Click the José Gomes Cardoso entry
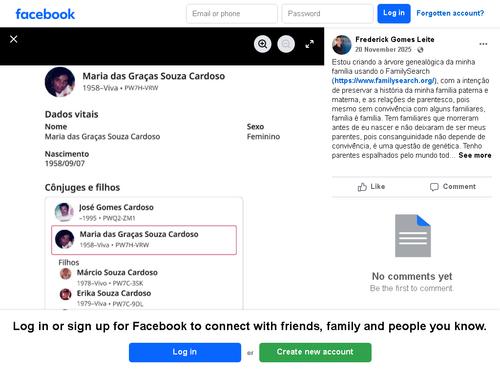Screen dimensions: 500x375 coord(144,212)
